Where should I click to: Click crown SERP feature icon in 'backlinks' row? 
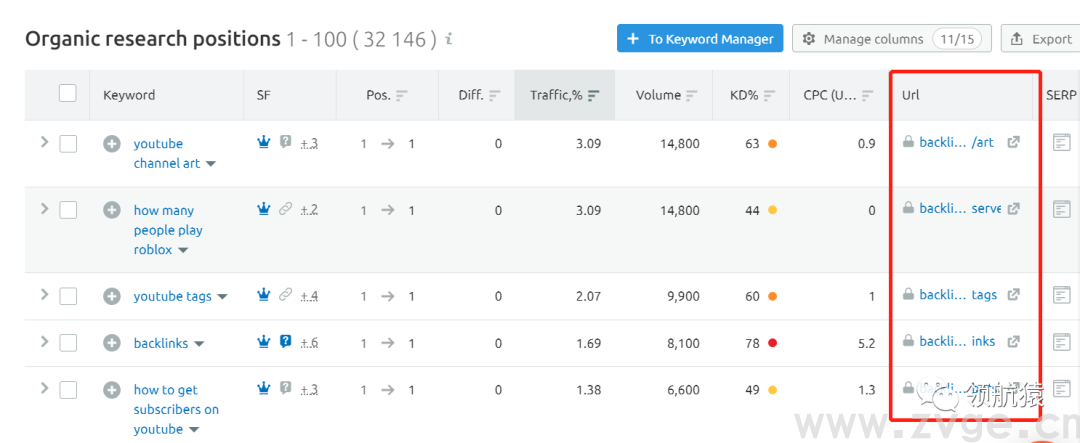263,342
